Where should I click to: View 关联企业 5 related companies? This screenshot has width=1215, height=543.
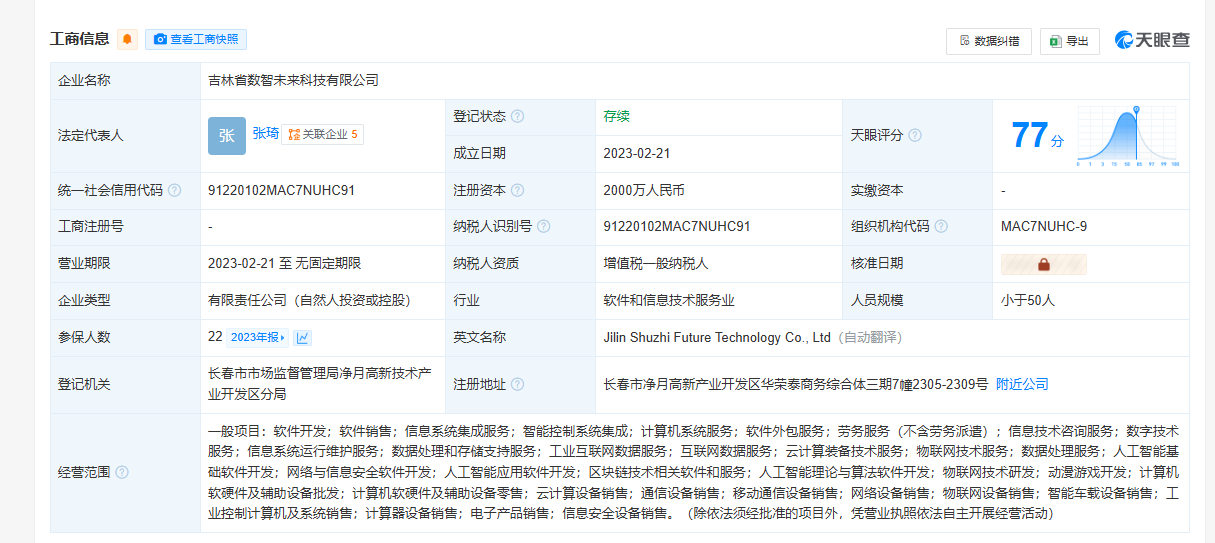click(x=322, y=134)
